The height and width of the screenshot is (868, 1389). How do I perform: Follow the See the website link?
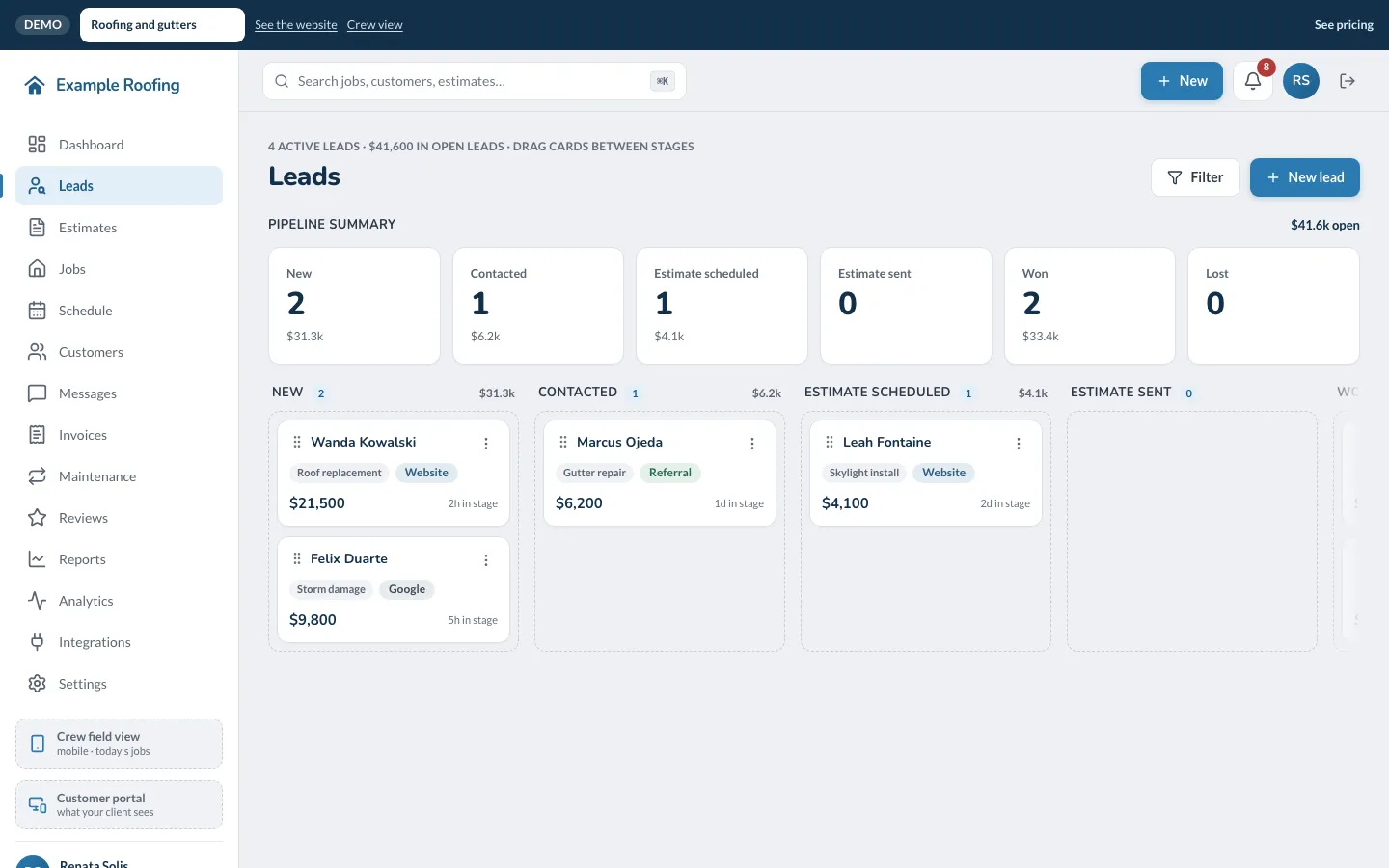(x=296, y=25)
